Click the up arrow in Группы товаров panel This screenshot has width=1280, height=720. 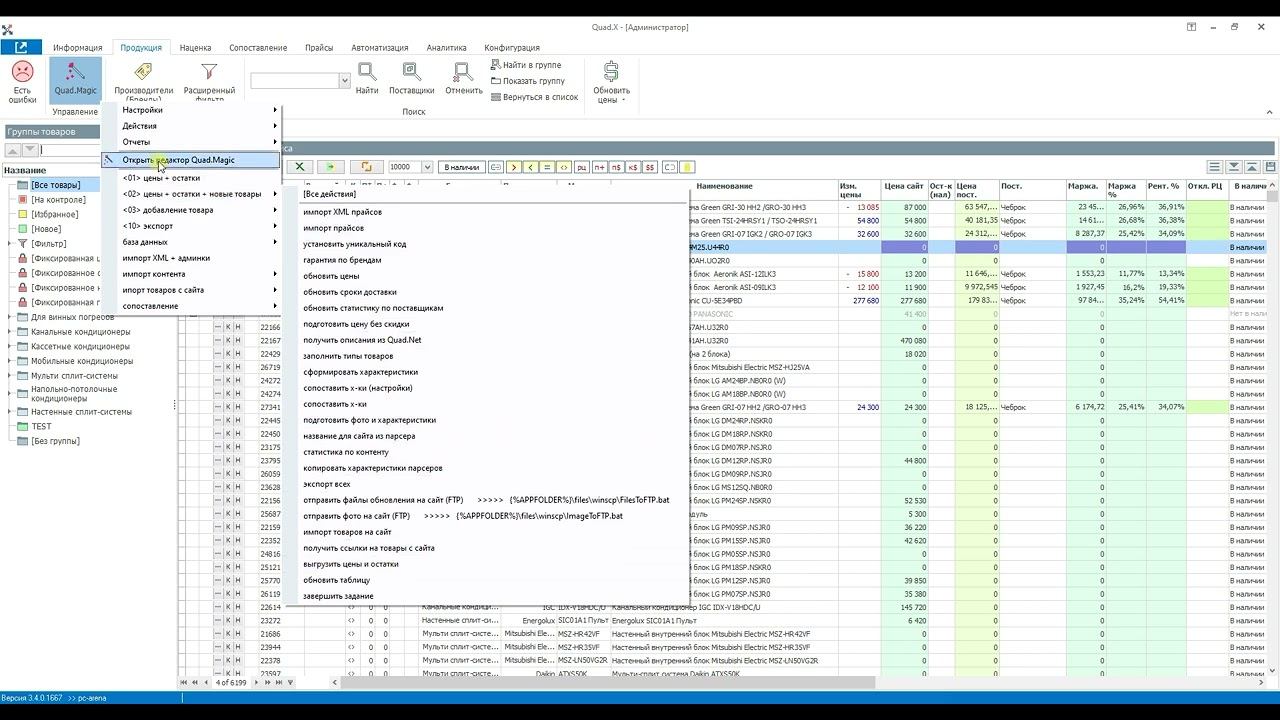(x=13, y=150)
